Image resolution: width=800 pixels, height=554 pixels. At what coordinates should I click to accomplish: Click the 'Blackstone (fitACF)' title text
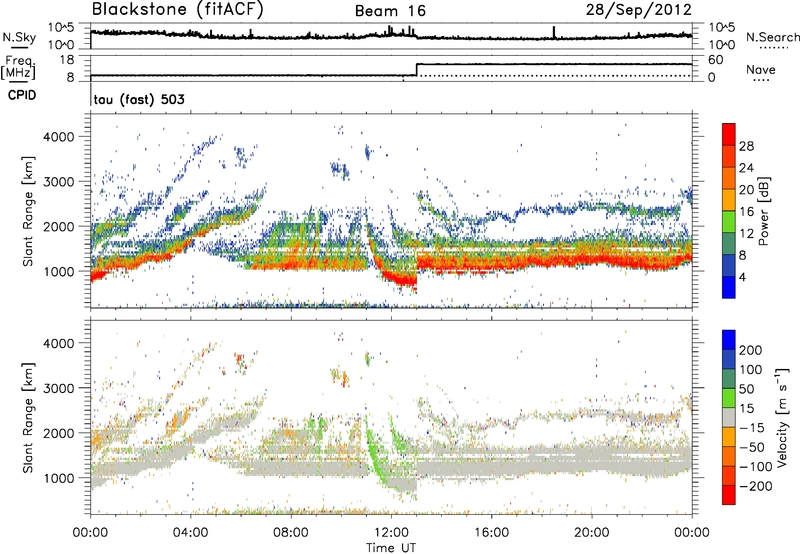coord(178,10)
